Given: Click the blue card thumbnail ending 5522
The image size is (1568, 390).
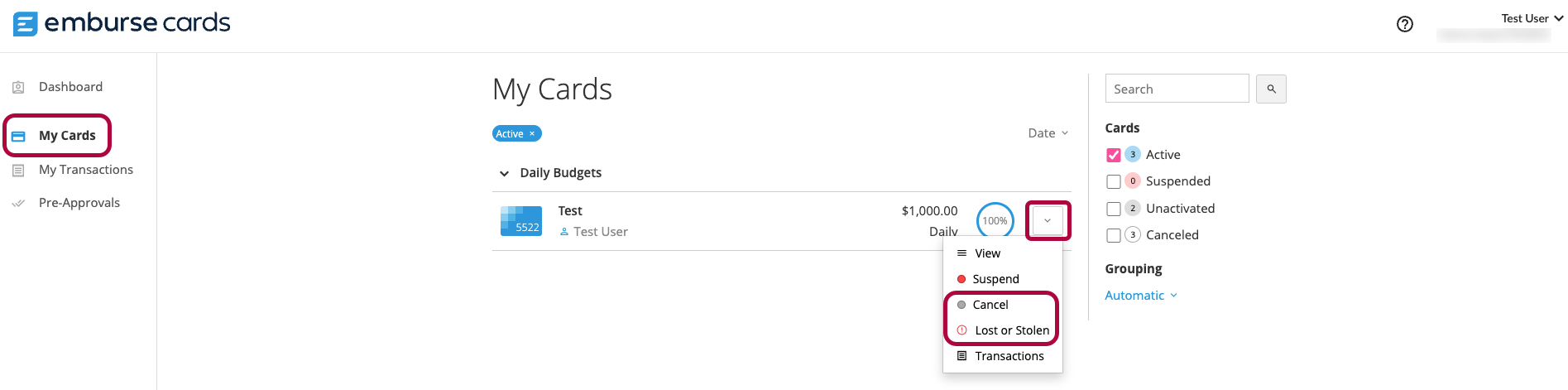Looking at the screenshot, I should 521,221.
